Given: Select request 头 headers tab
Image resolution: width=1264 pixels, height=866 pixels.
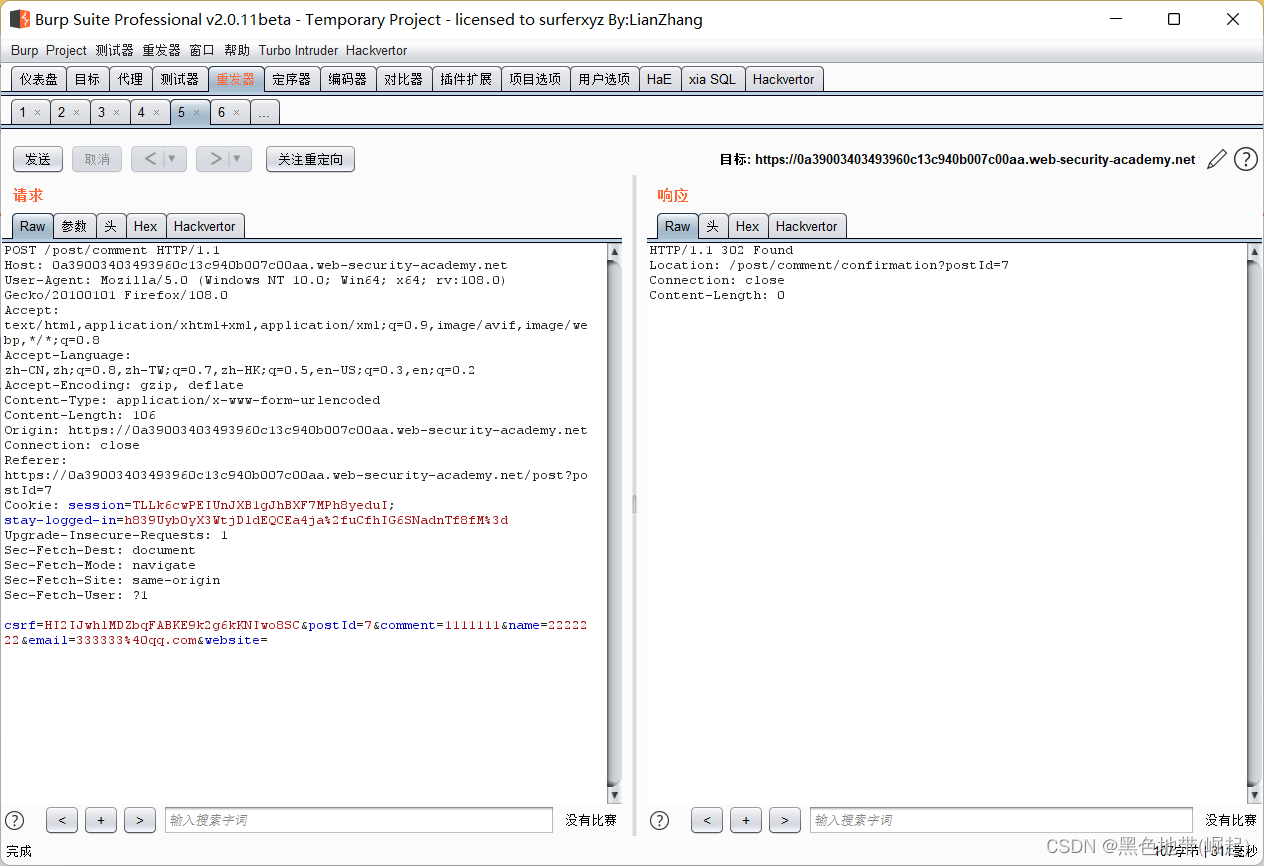Looking at the screenshot, I should [x=111, y=226].
